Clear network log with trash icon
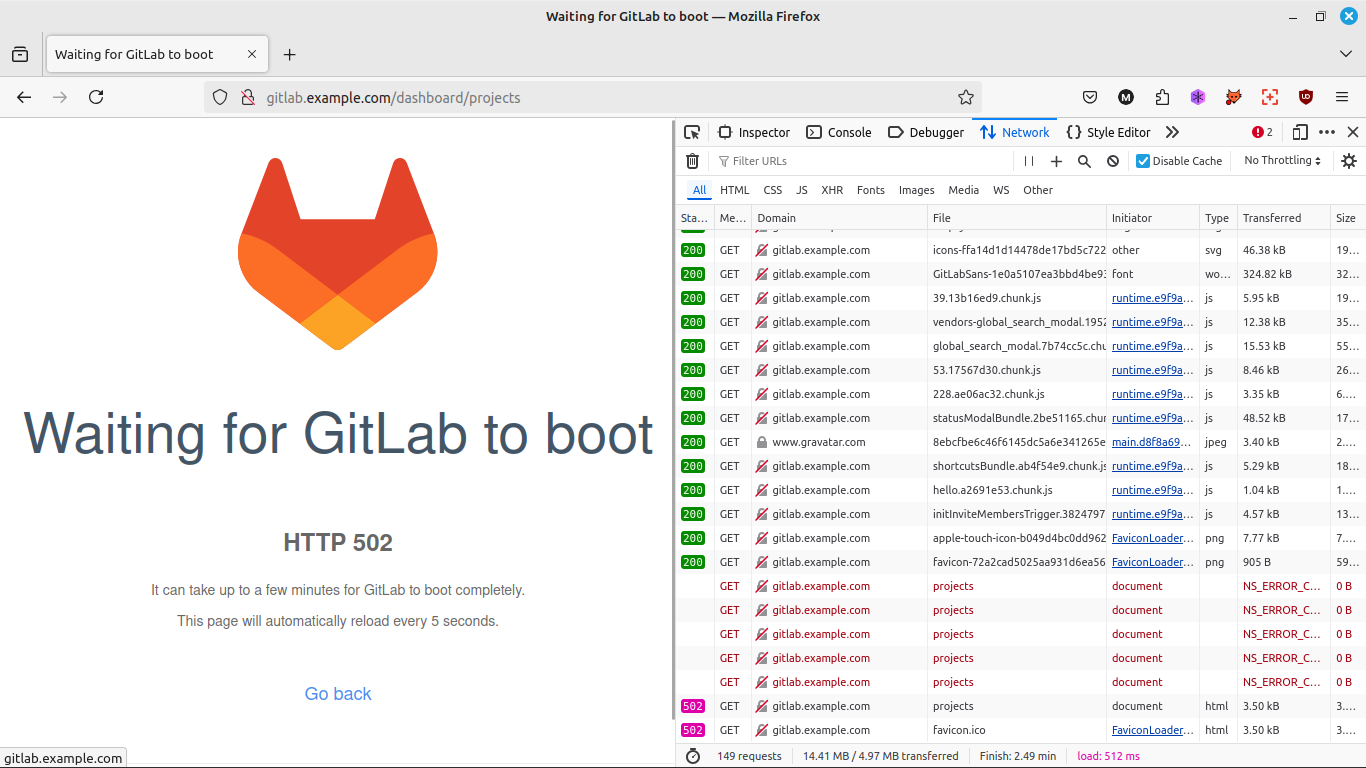 [692, 161]
